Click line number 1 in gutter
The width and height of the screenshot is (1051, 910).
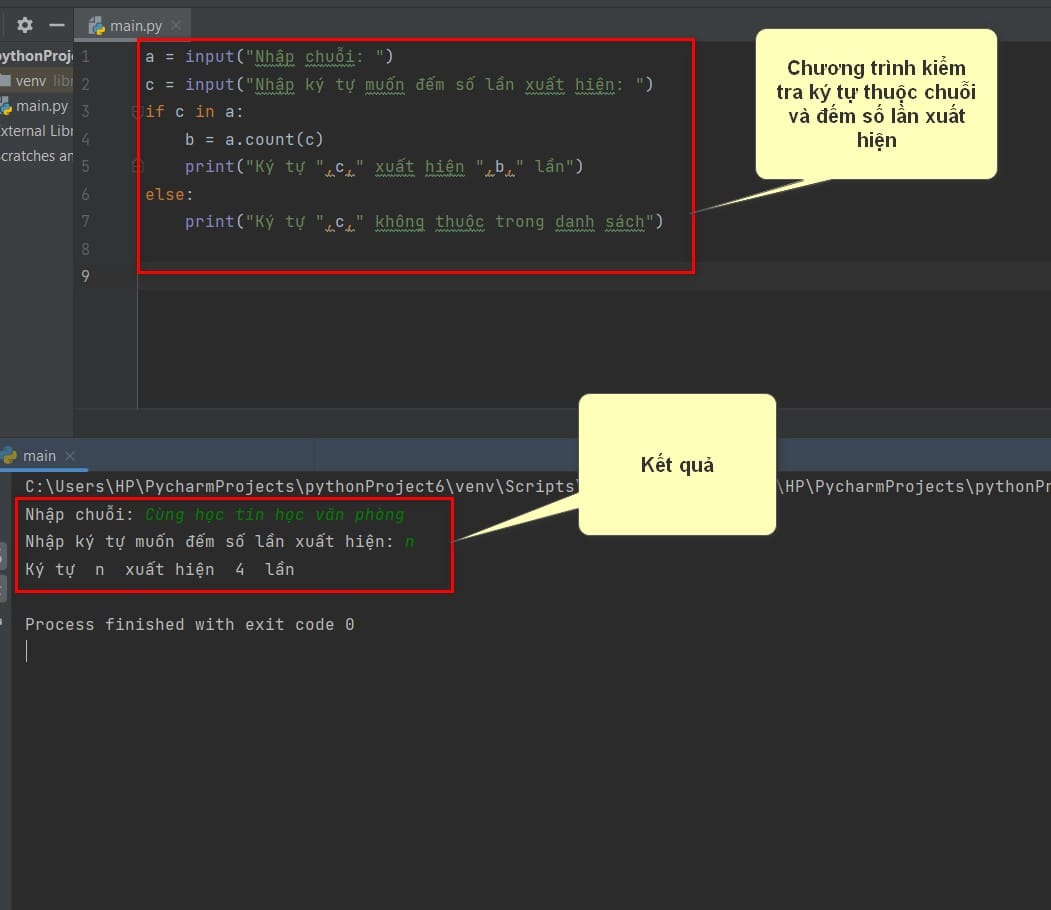click(x=85, y=56)
